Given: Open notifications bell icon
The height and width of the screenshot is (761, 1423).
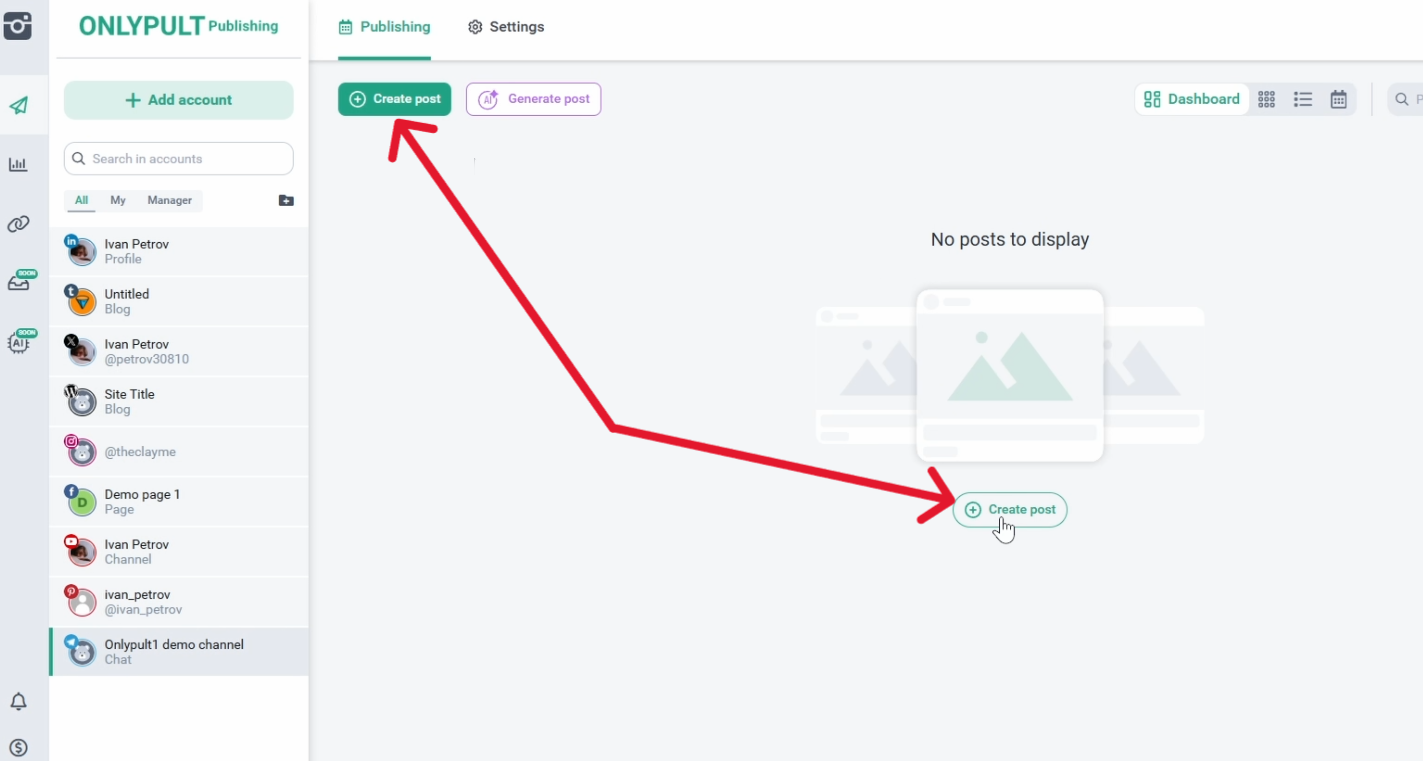Looking at the screenshot, I should pos(18,702).
